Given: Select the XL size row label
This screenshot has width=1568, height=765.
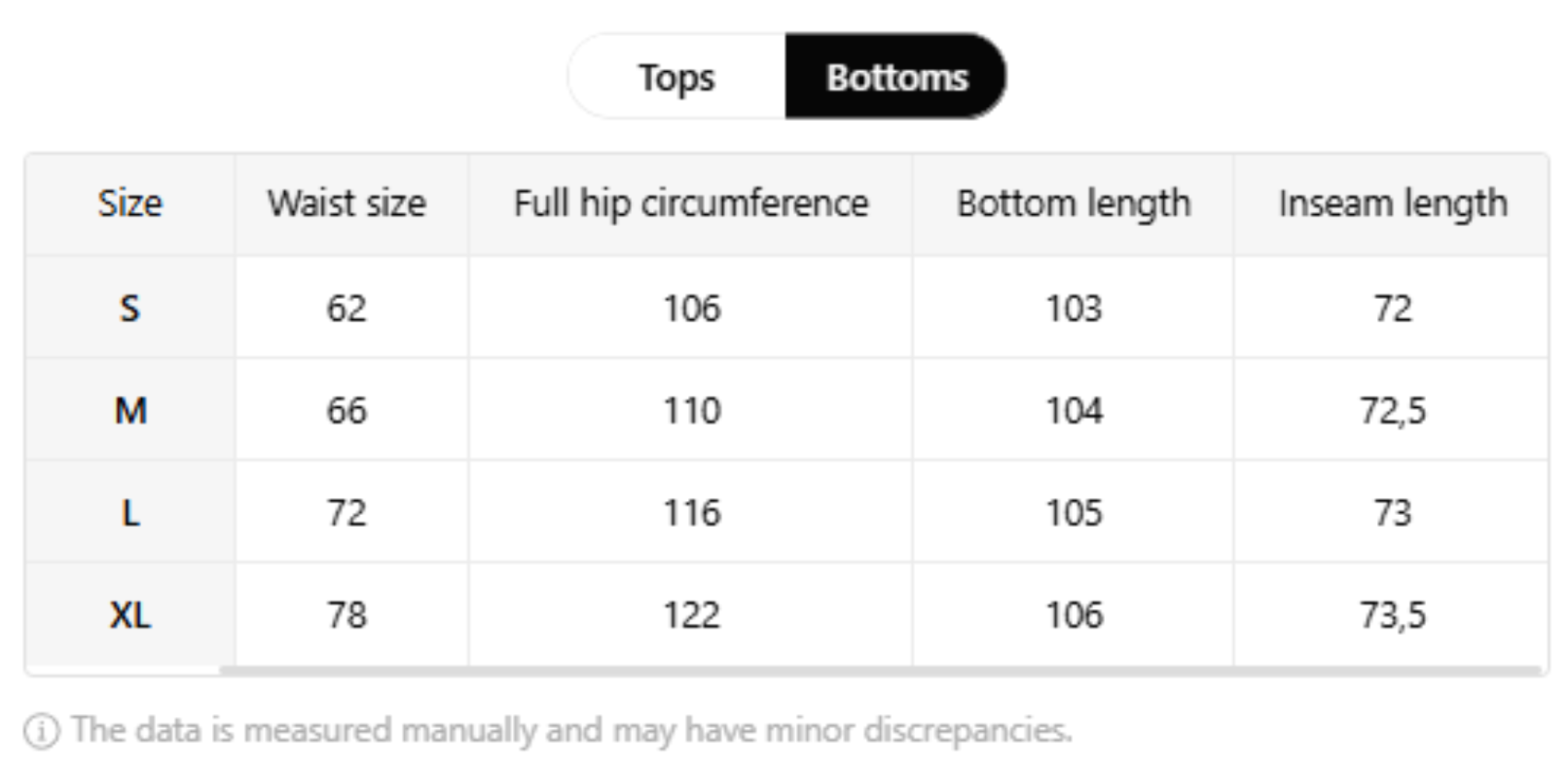Looking at the screenshot, I should coord(130,616).
